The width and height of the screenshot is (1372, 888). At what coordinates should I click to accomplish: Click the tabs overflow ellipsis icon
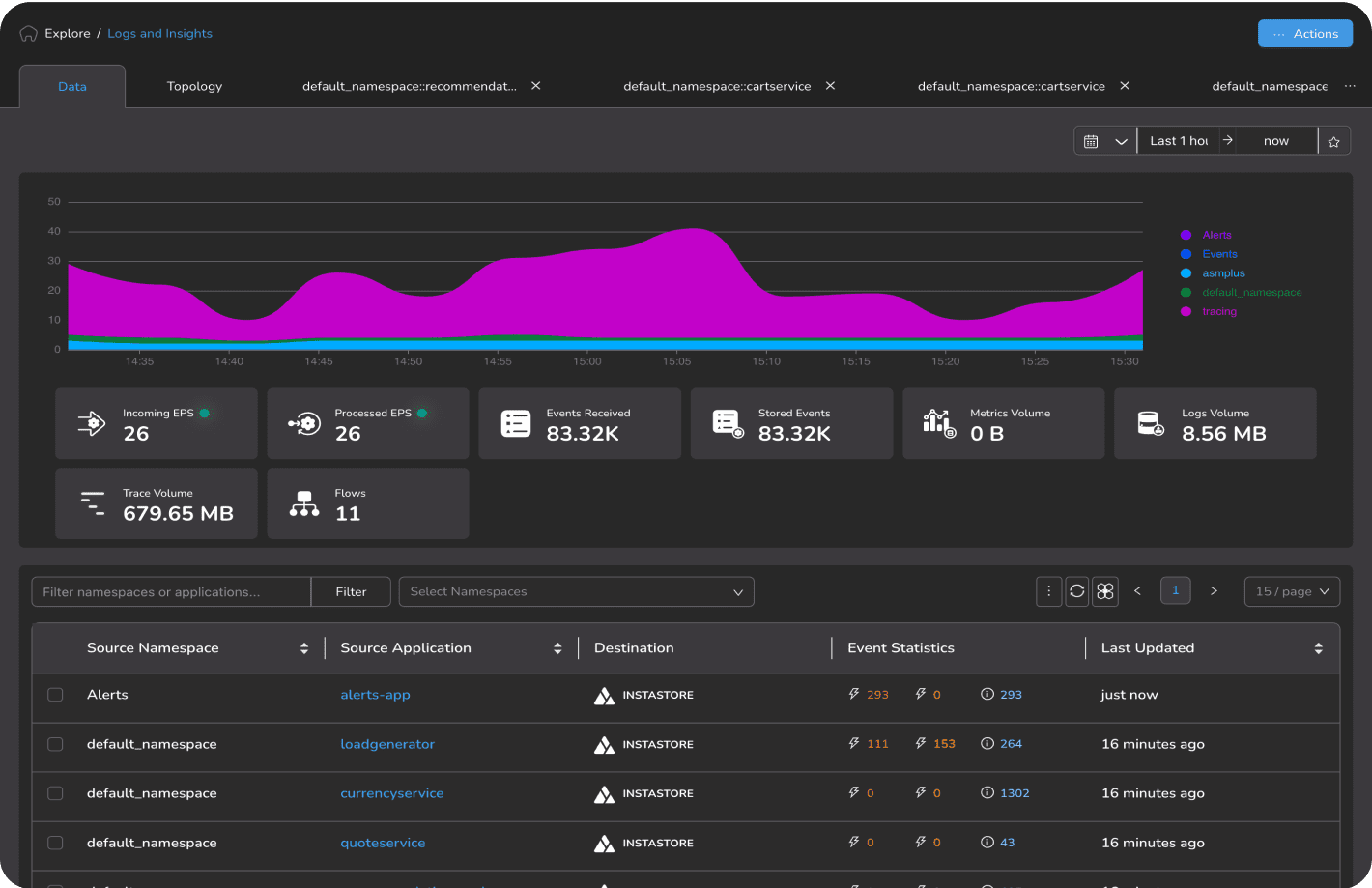pos(1350,86)
